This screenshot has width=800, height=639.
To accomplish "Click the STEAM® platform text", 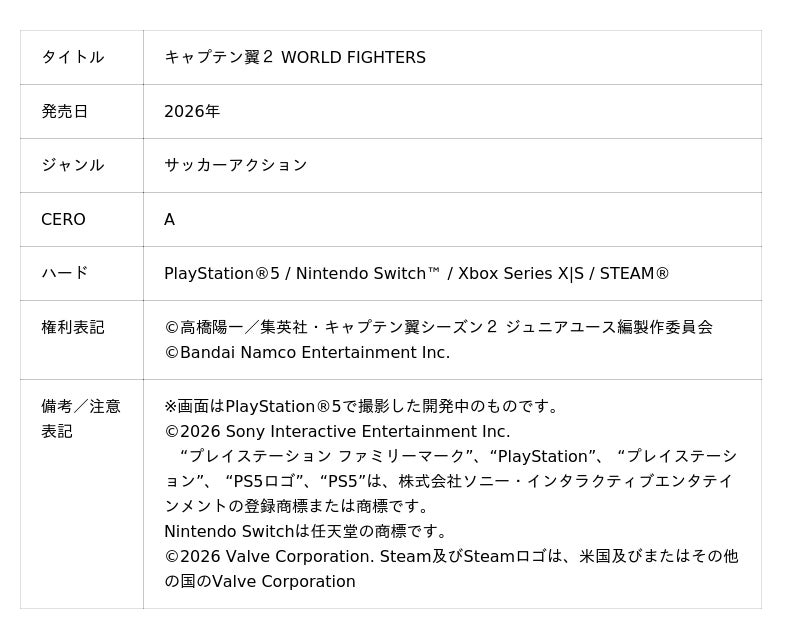I will (x=635, y=274).
